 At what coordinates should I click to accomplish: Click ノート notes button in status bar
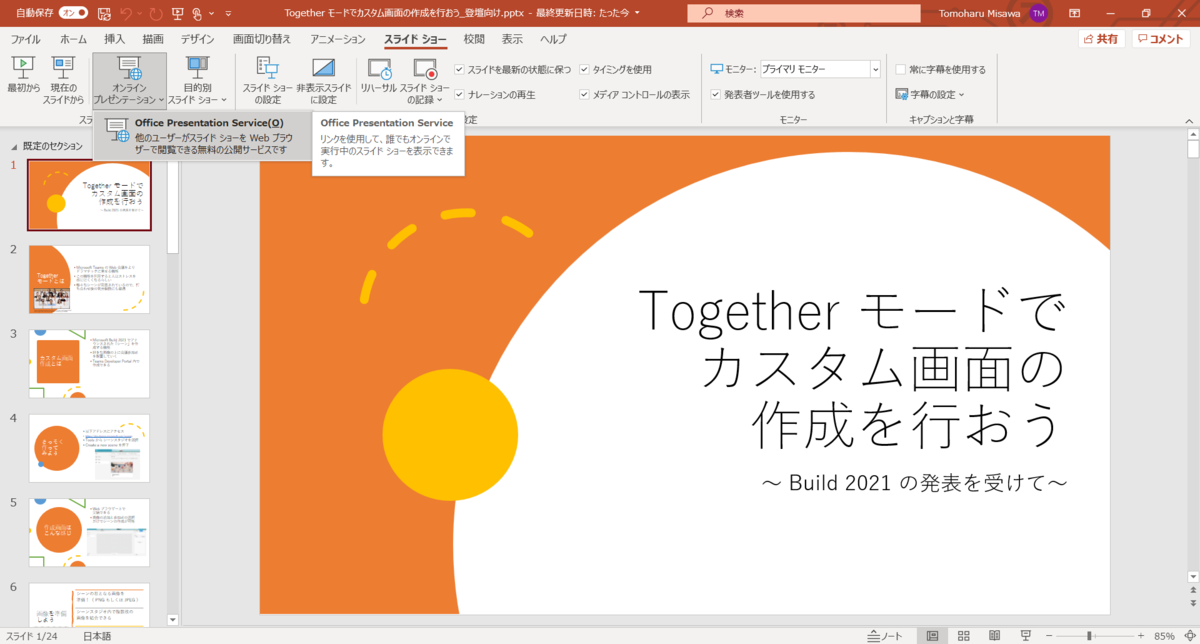click(885, 636)
